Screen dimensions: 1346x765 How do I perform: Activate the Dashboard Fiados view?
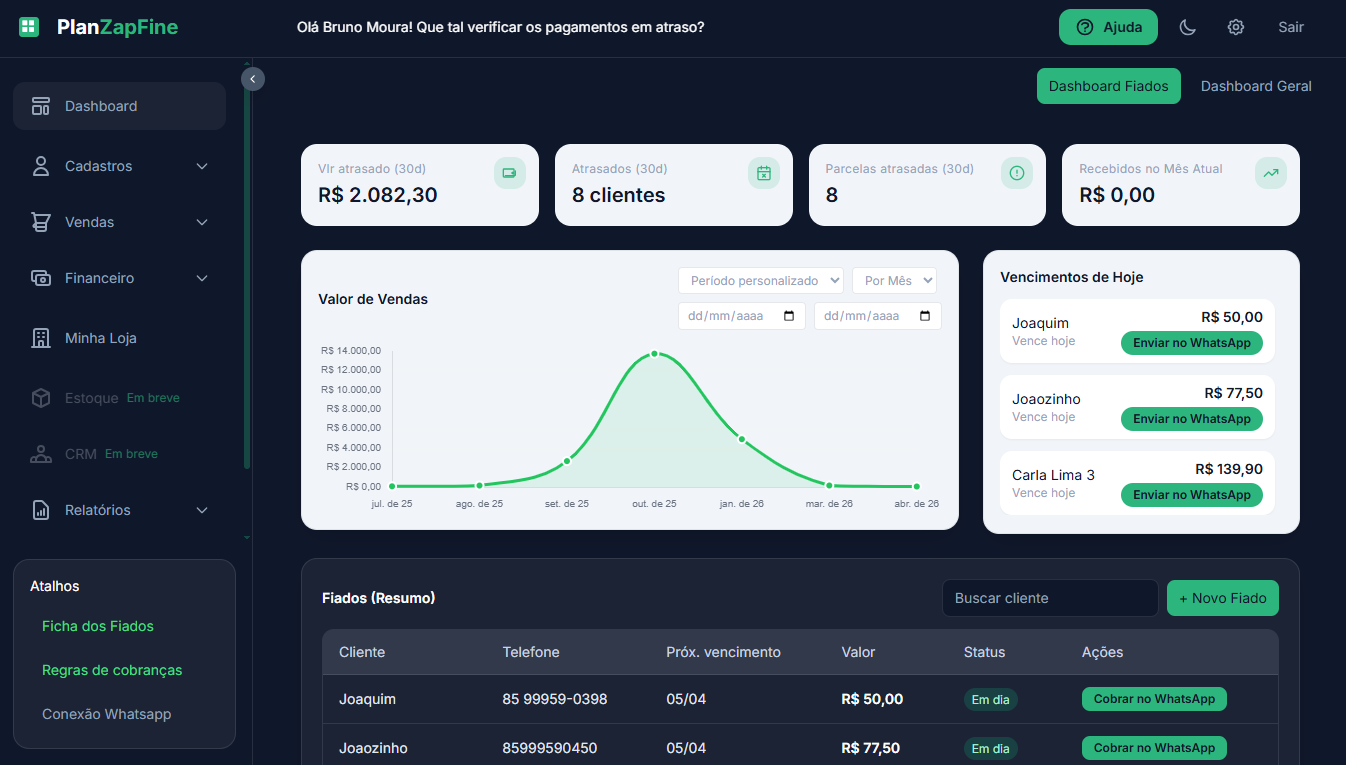pos(1108,86)
